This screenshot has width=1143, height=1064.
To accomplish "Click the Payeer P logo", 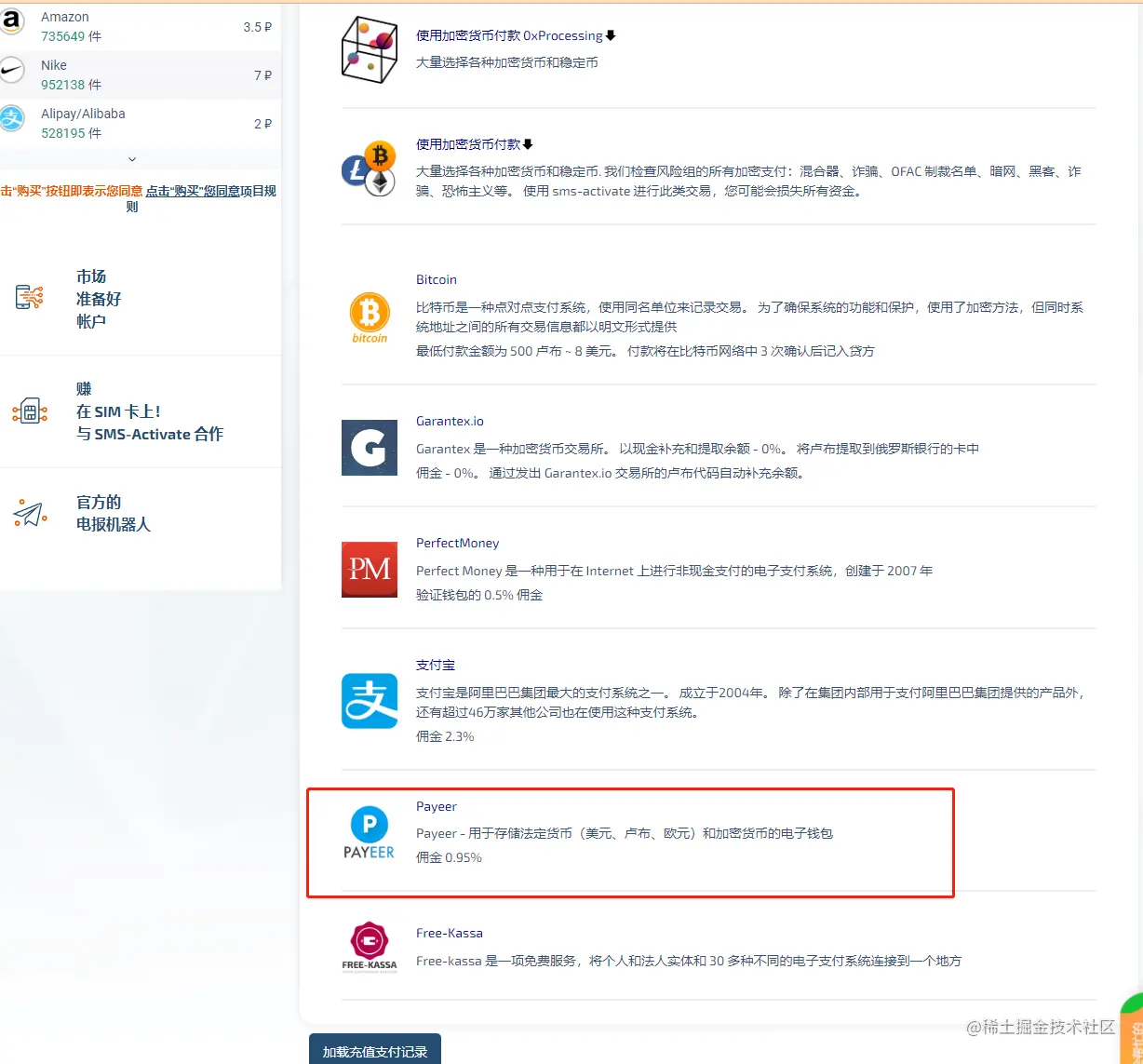I will tap(370, 833).
